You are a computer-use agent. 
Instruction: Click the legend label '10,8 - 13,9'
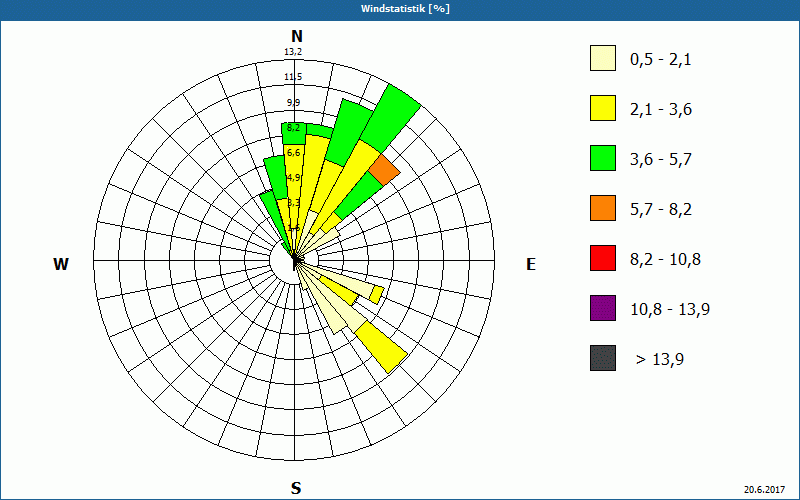click(x=670, y=310)
